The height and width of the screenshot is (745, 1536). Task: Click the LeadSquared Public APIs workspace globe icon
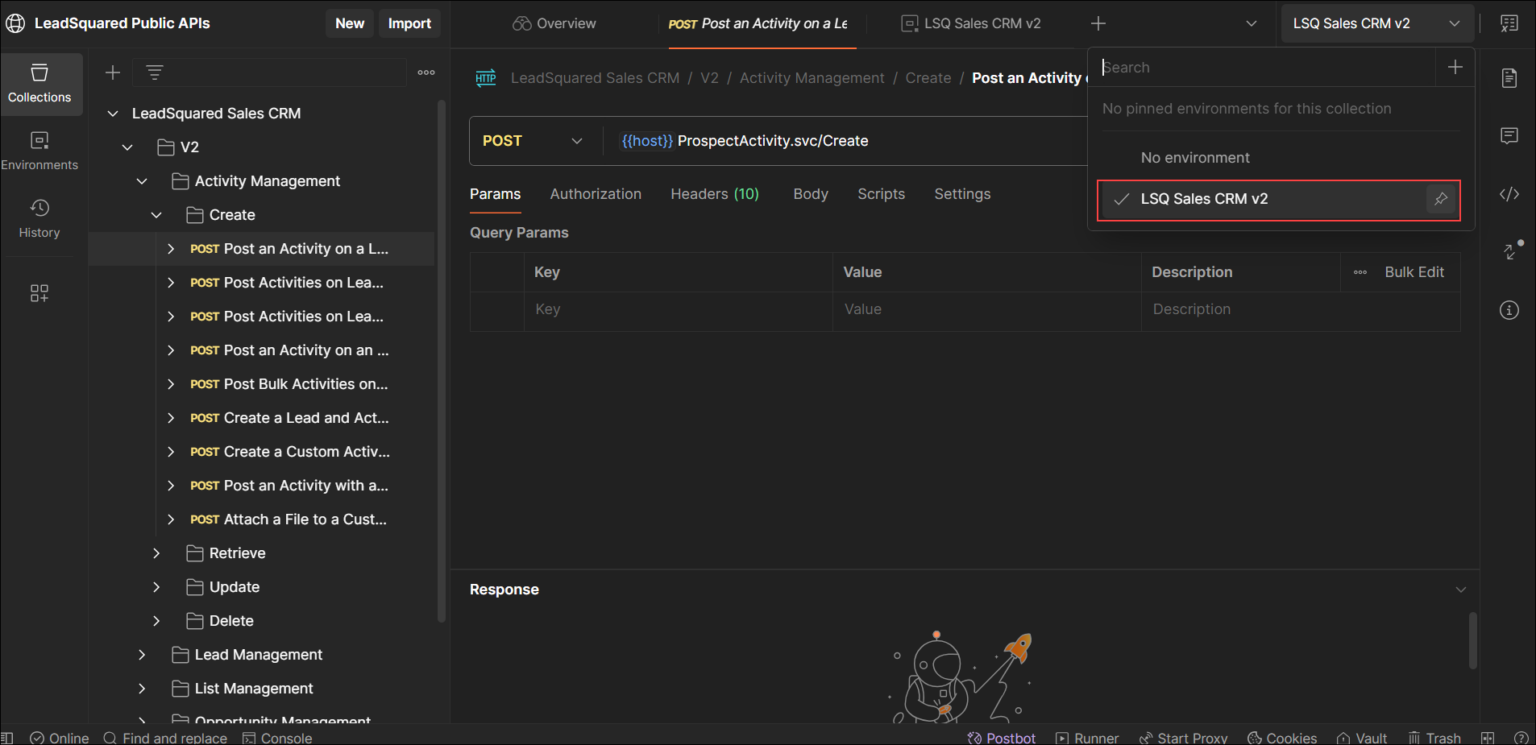point(16,23)
